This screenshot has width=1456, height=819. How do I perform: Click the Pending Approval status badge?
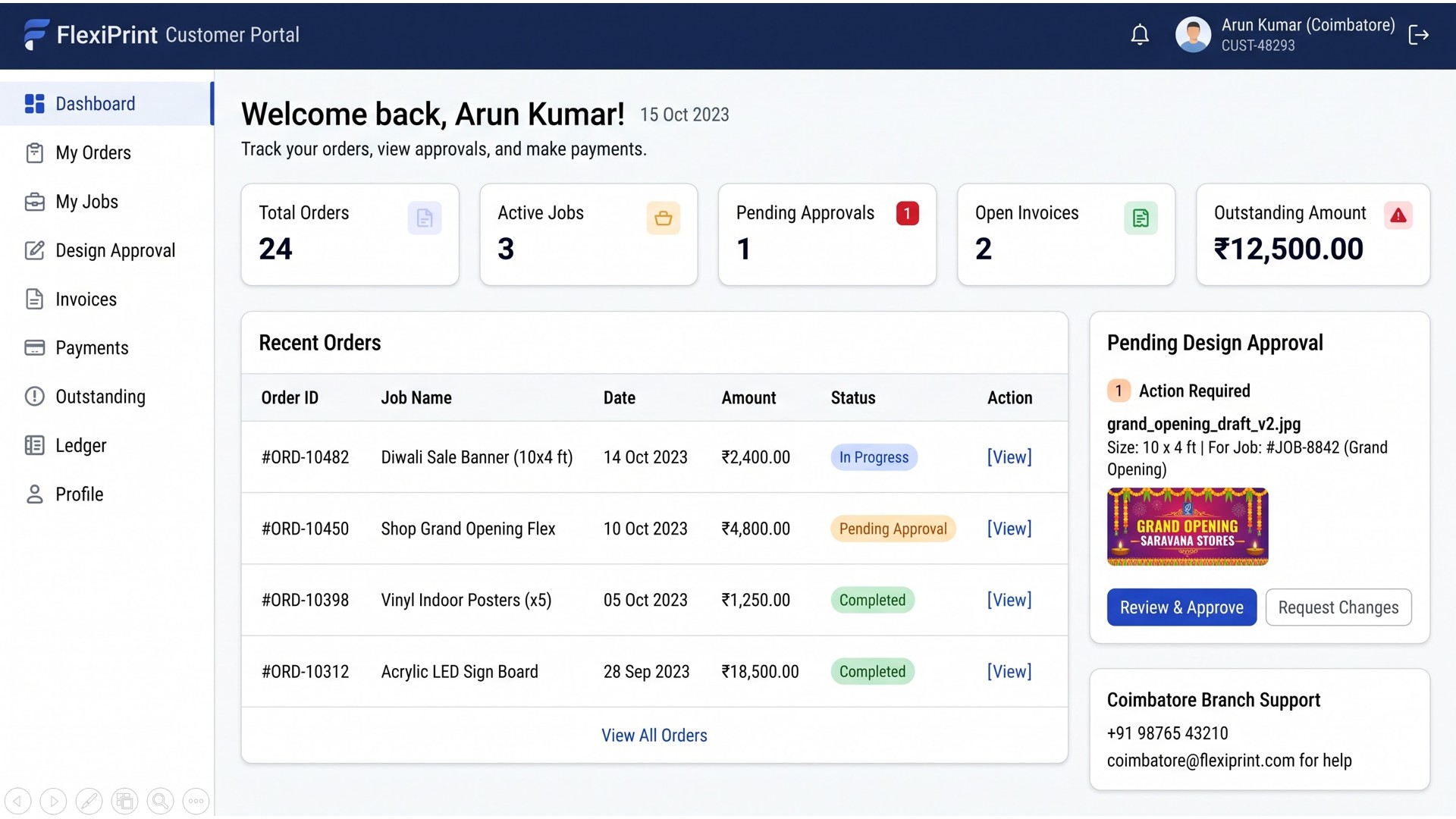[893, 529]
